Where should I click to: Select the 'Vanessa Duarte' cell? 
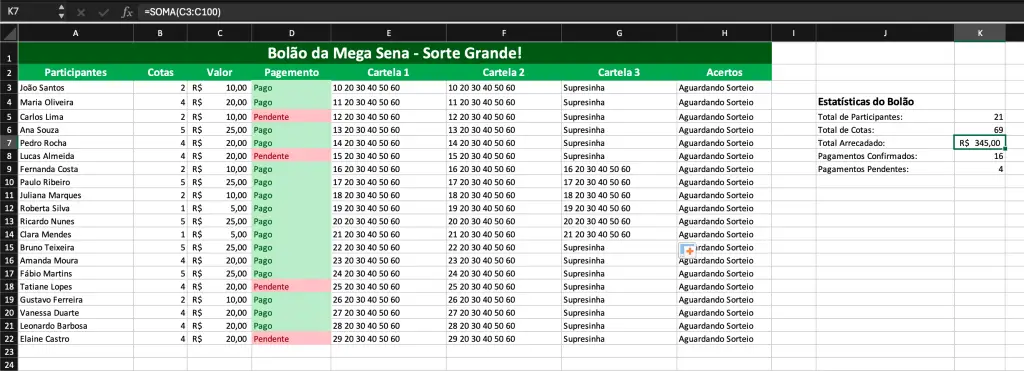76,312
